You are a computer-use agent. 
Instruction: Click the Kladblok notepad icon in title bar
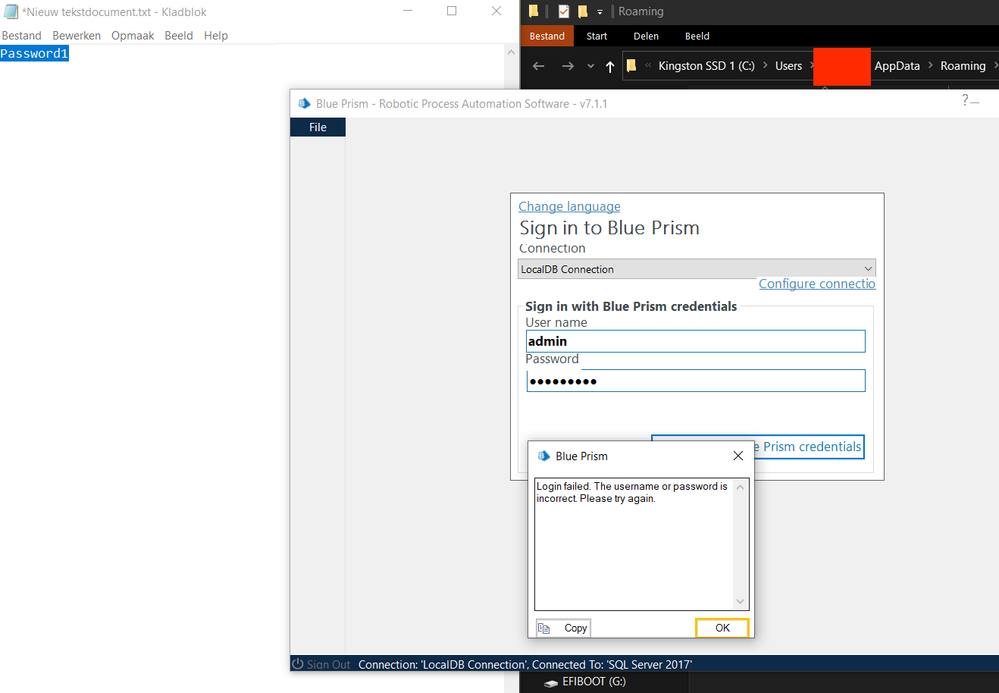point(11,11)
